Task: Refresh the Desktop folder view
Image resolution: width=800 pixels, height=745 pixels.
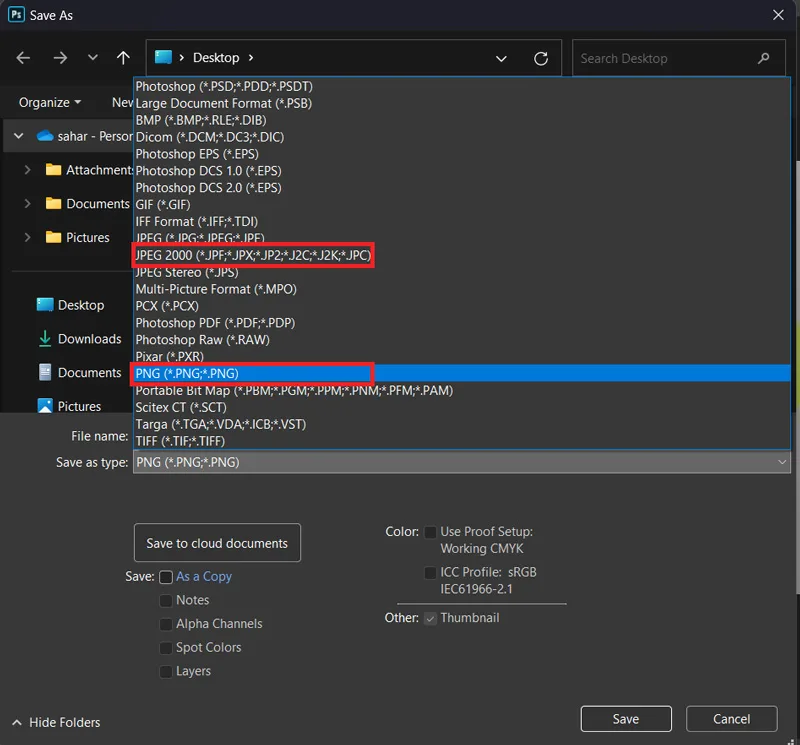Action: (541, 58)
